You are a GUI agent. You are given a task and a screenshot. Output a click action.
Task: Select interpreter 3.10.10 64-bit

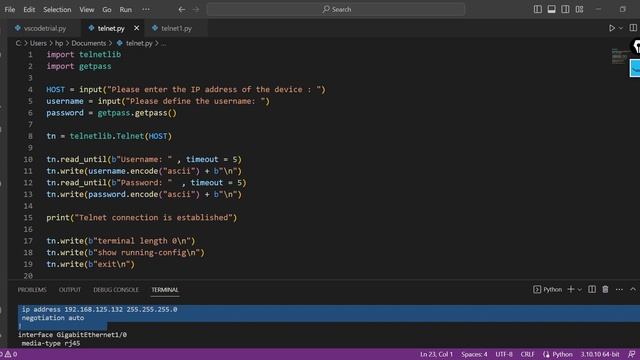click(x=600, y=354)
